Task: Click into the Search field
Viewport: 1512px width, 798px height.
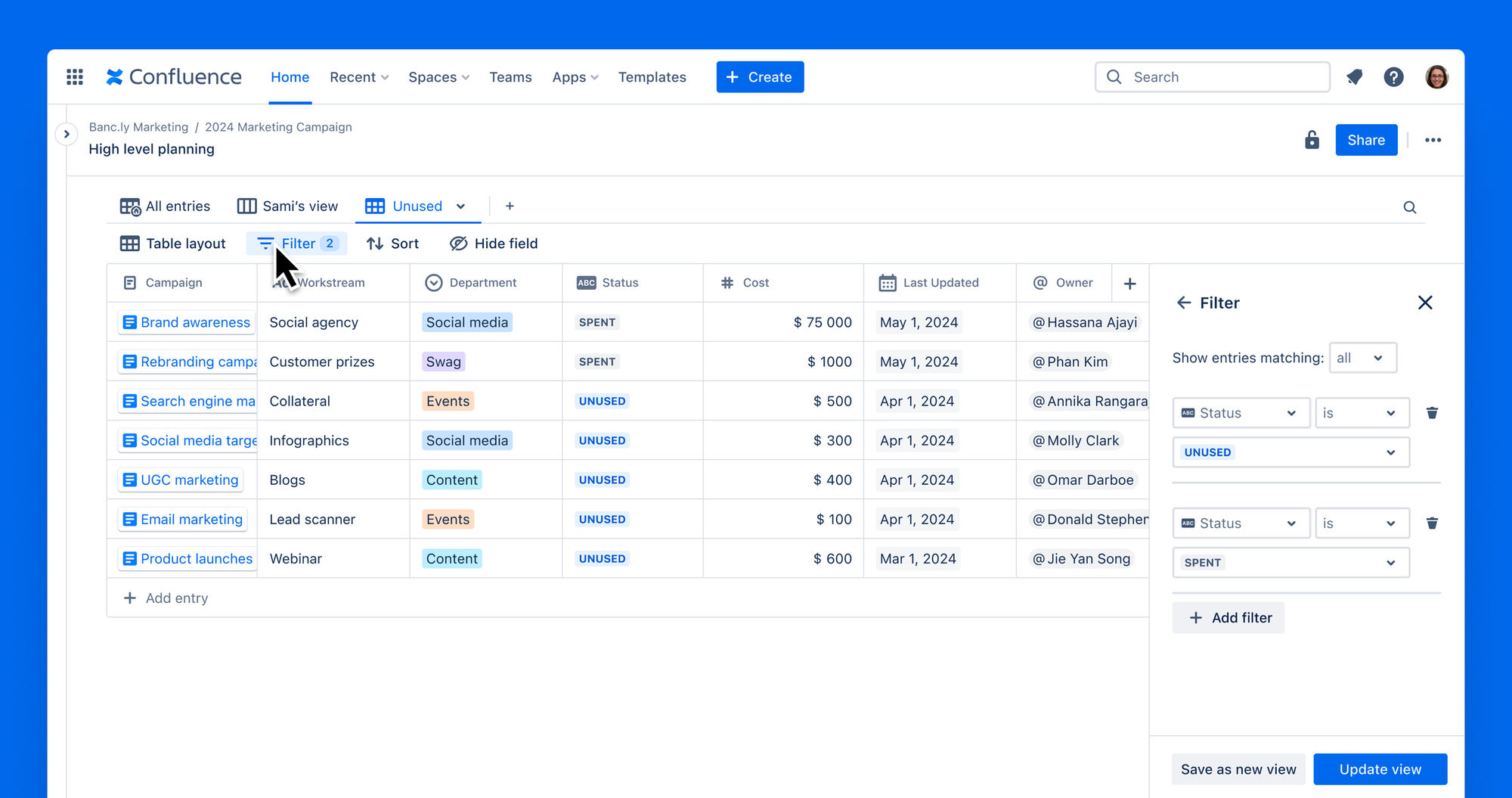Action: tap(1212, 77)
